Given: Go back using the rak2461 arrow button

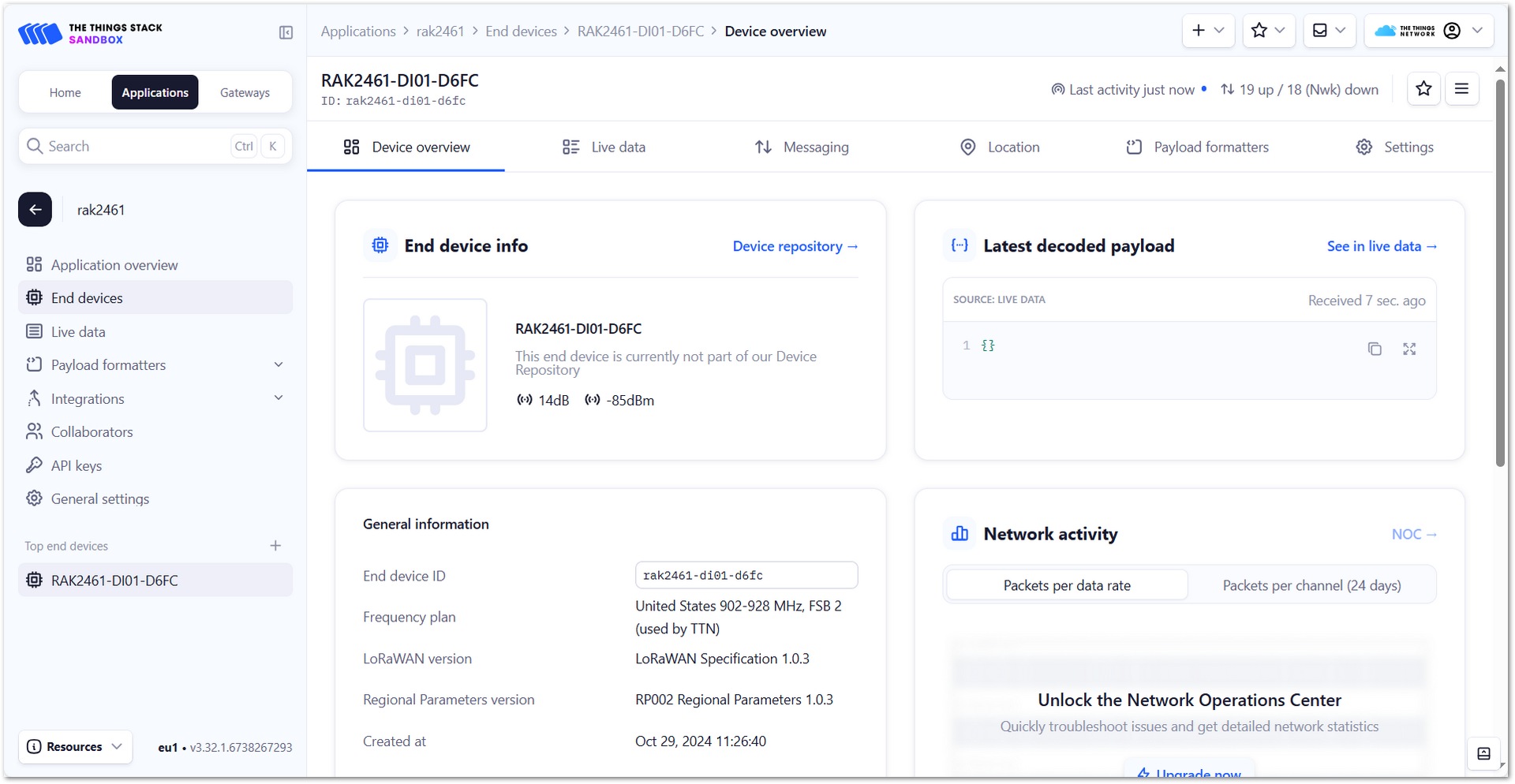Looking at the screenshot, I should click(x=35, y=209).
